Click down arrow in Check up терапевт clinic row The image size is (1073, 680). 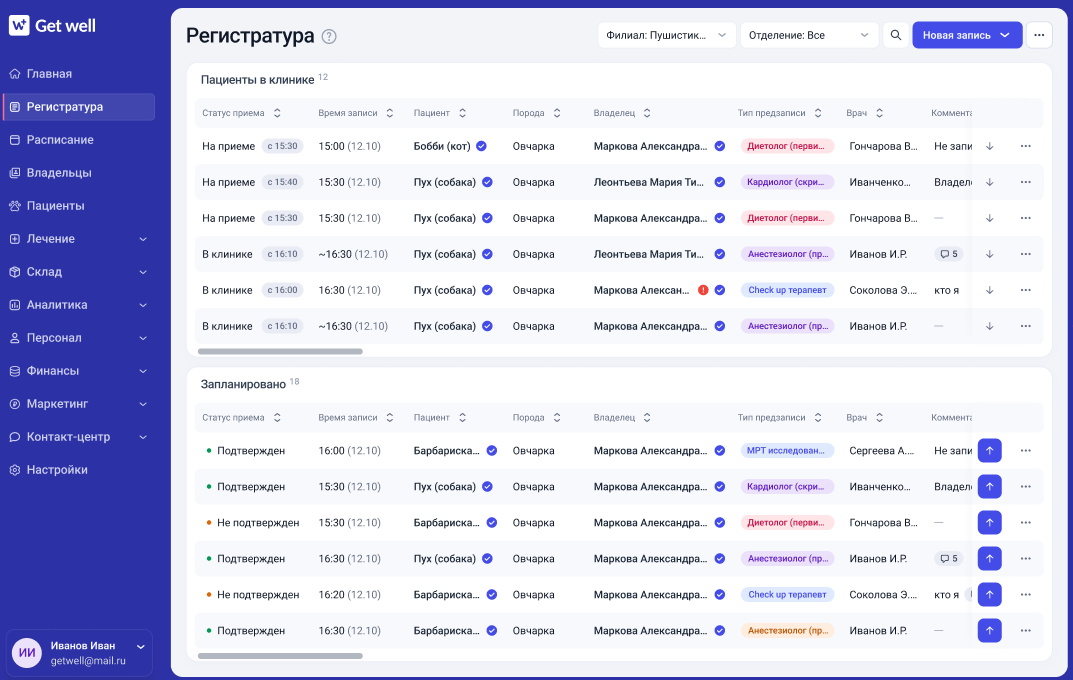click(x=990, y=290)
